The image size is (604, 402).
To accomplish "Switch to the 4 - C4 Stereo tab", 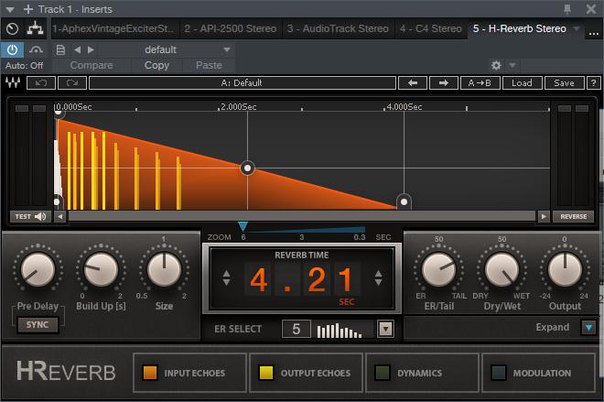I will point(430,29).
